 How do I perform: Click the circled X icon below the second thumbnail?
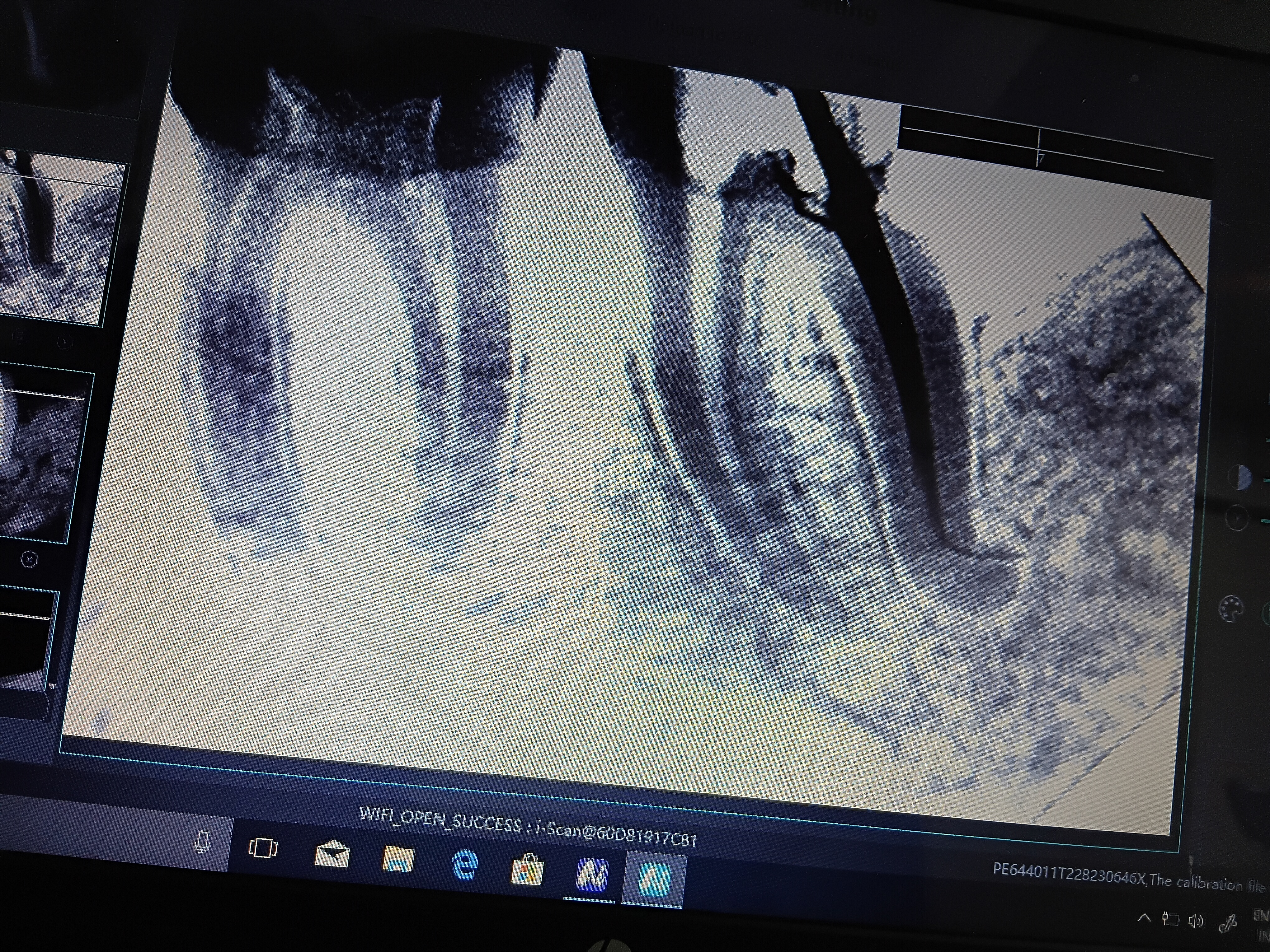29,559
